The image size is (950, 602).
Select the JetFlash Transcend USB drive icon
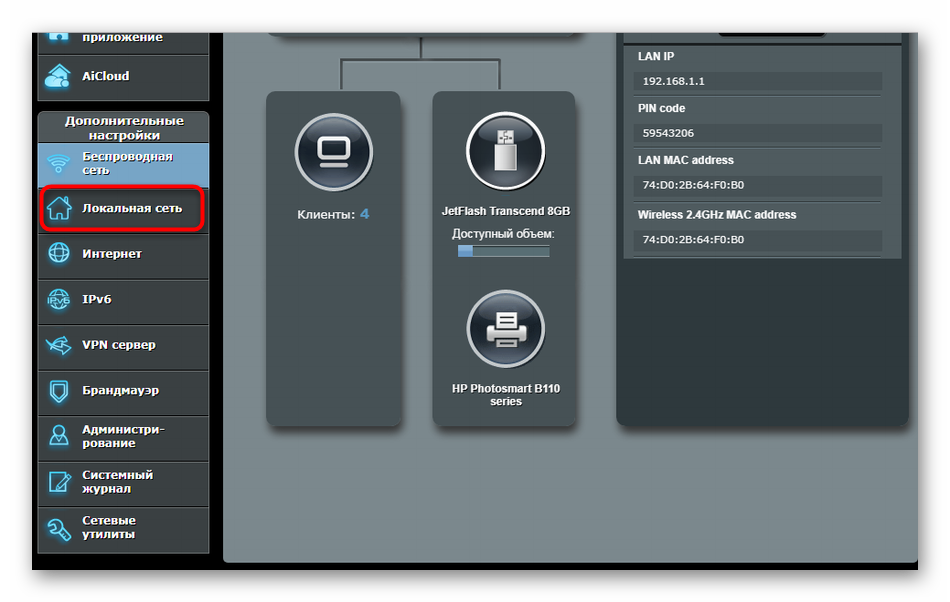(x=505, y=153)
